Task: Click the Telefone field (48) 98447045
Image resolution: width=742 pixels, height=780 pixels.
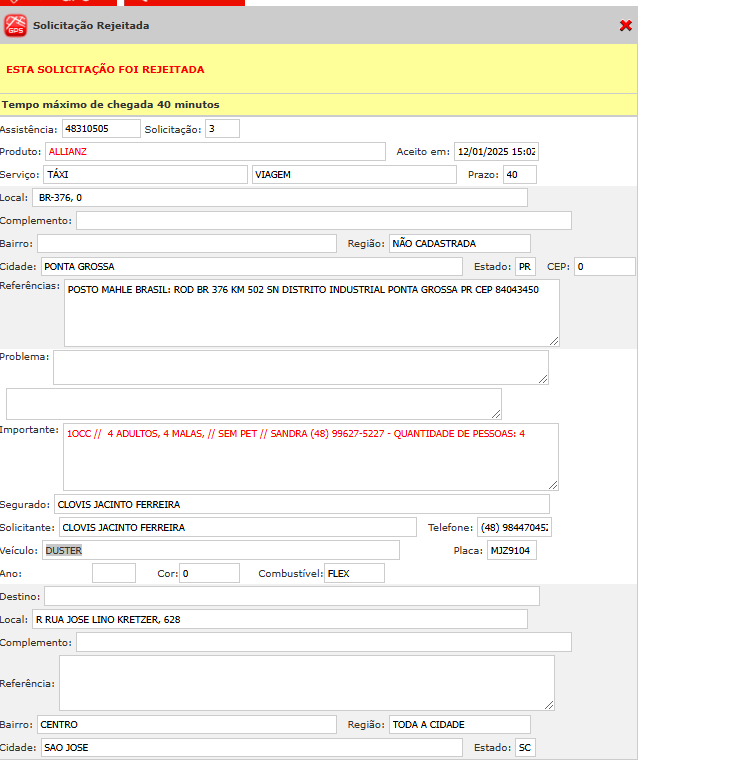Action: pyautogui.click(x=514, y=527)
